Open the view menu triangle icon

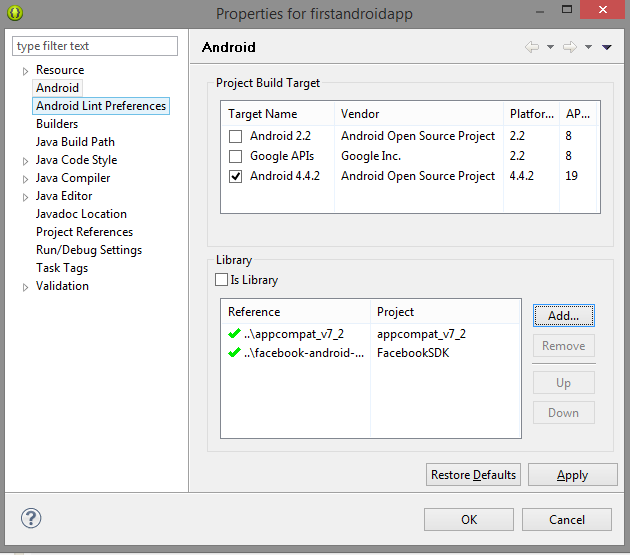tap(607, 47)
